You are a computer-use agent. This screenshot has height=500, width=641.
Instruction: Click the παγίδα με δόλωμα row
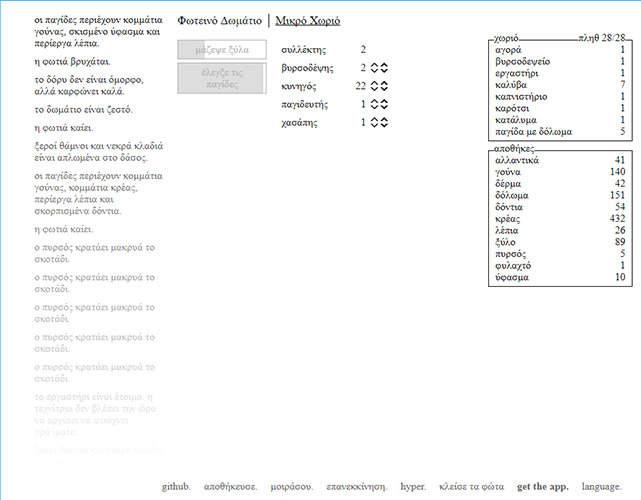point(560,132)
